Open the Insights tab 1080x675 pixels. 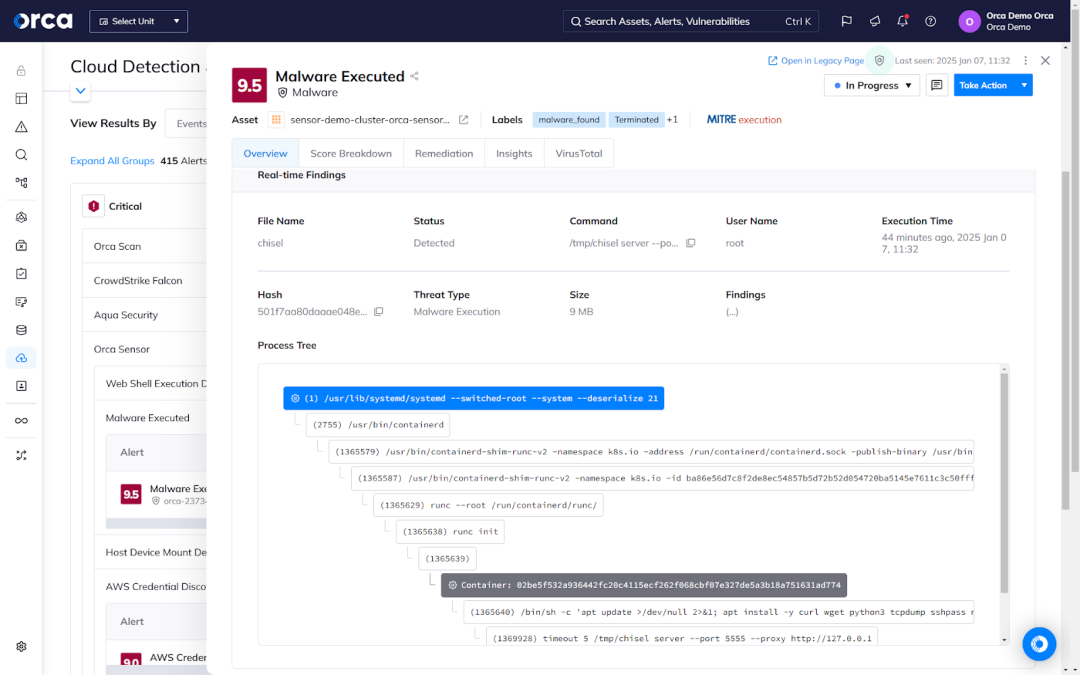514,154
